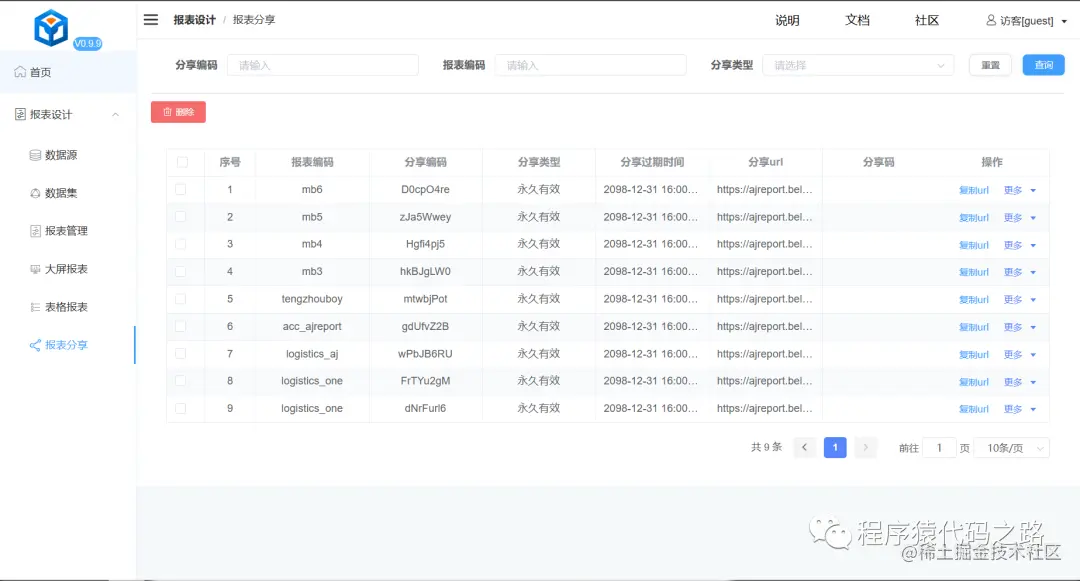Click the 报表设计 breadcrumb link
Image resolution: width=1080 pixels, height=581 pixels.
point(194,20)
